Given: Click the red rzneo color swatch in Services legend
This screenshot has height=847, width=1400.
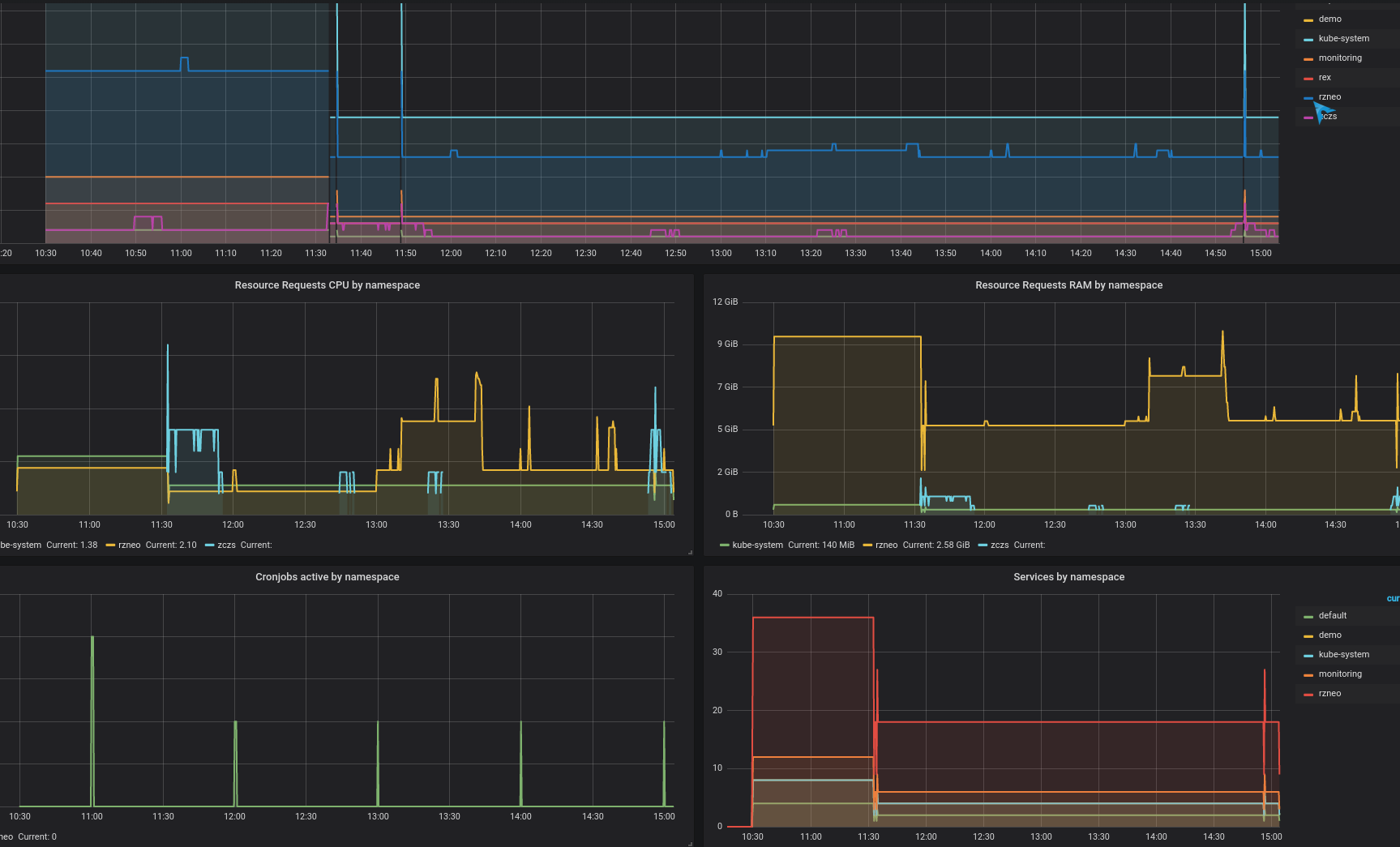Looking at the screenshot, I should (1308, 695).
